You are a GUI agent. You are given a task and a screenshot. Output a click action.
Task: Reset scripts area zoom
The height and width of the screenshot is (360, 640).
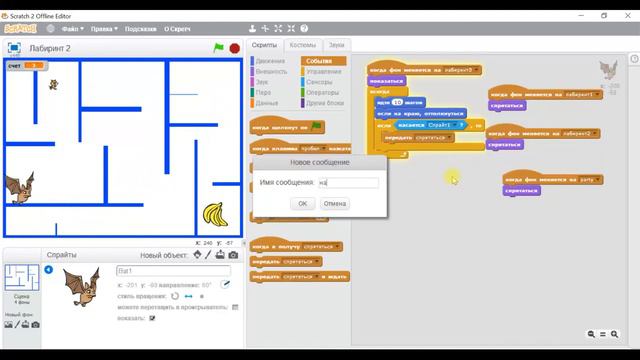click(603, 334)
